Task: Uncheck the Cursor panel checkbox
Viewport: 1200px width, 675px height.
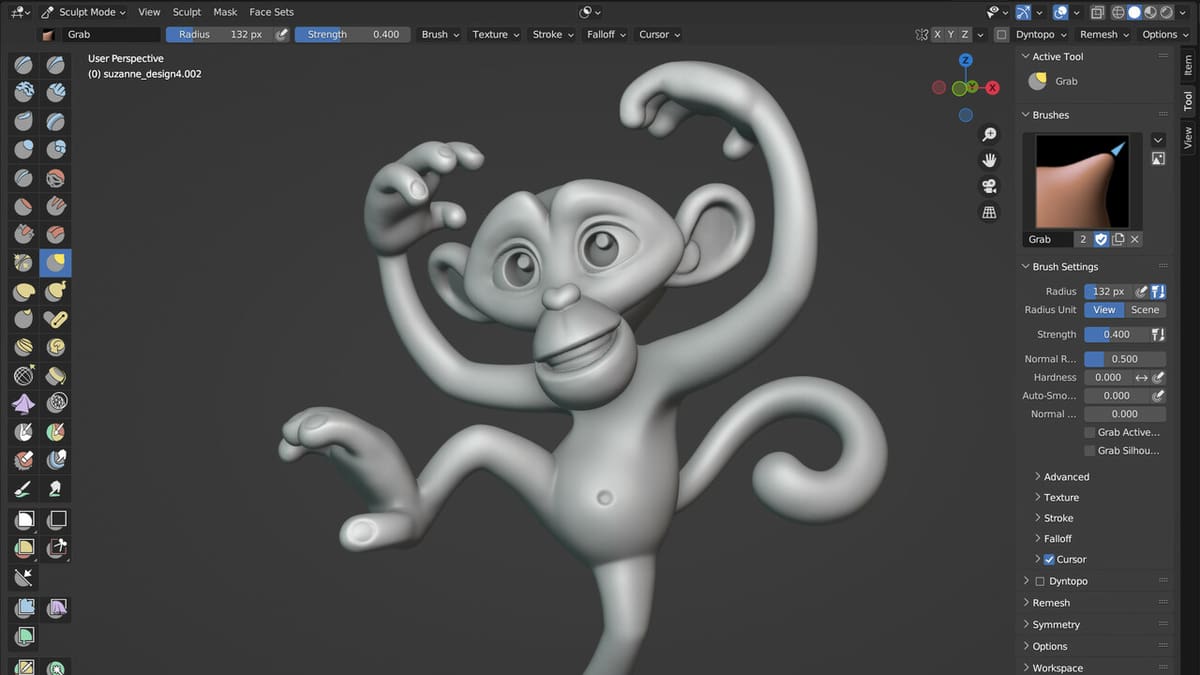Action: pyautogui.click(x=1049, y=559)
